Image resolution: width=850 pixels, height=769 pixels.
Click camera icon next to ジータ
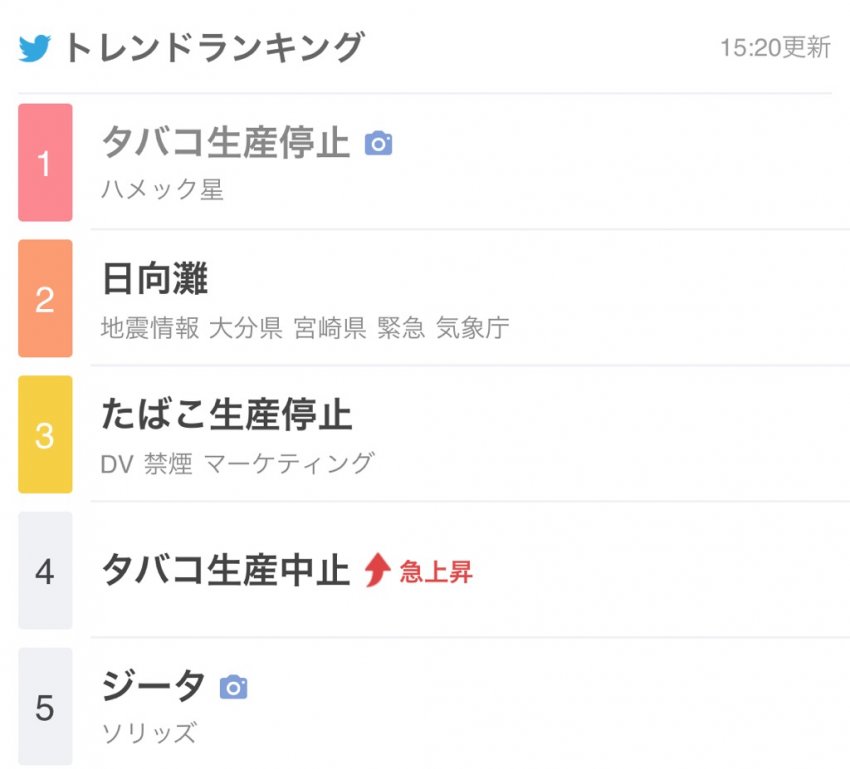pyautogui.click(x=233, y=687)
